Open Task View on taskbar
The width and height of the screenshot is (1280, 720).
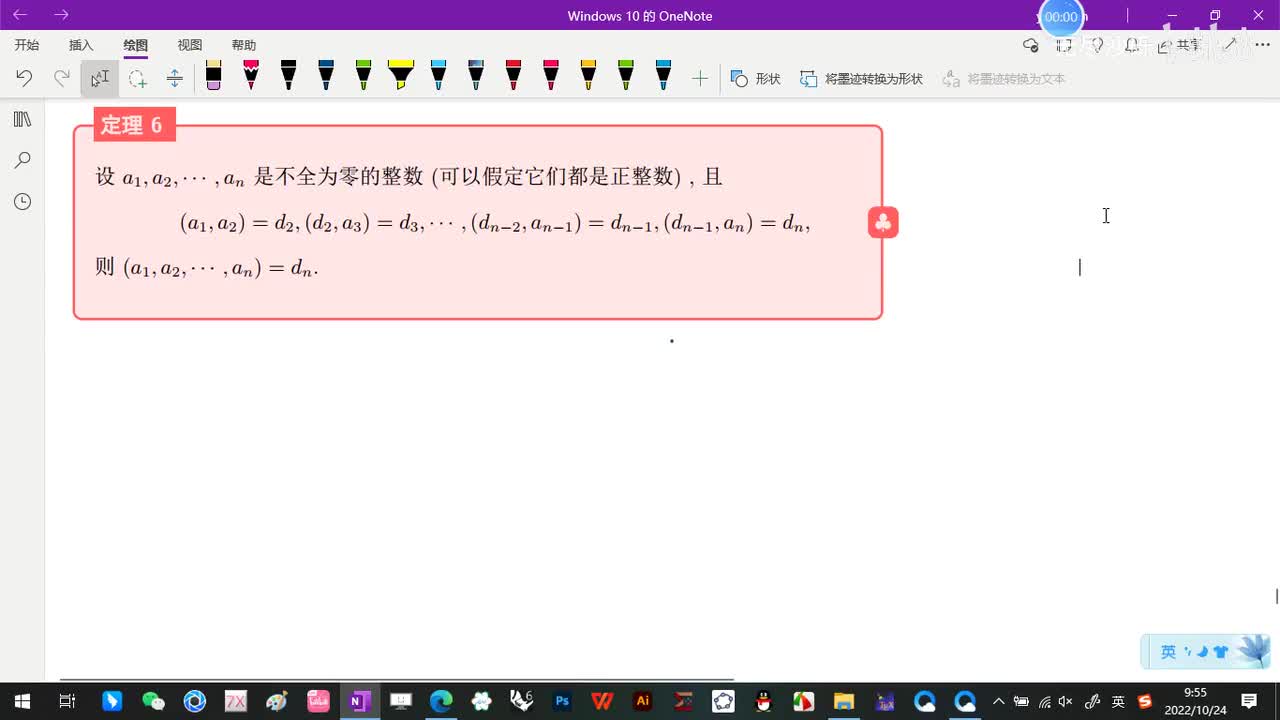click(x=67, y=702)
